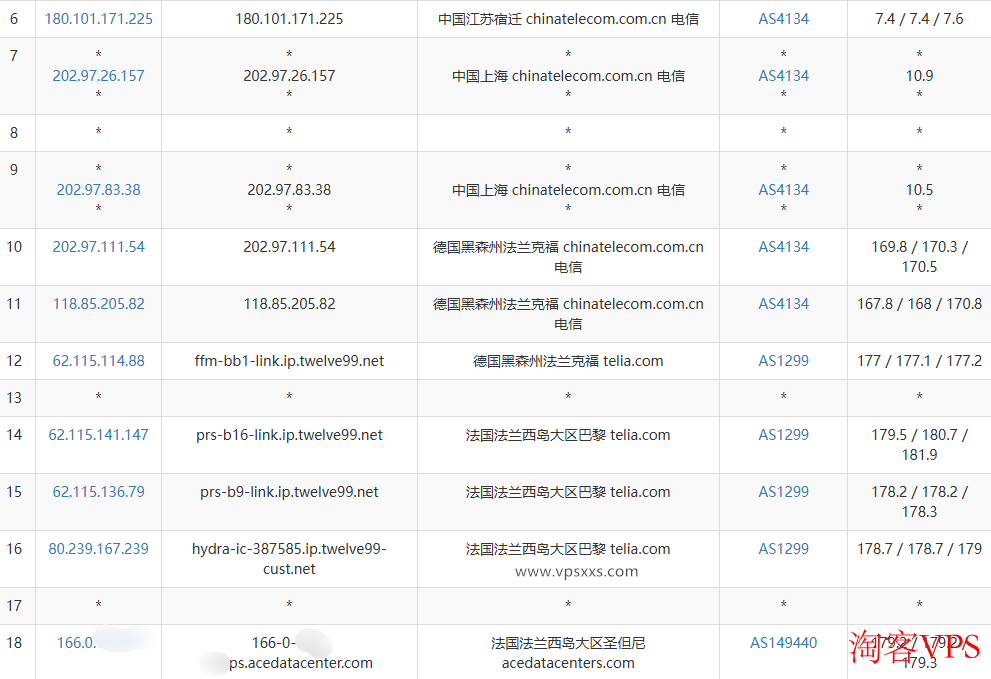Image resolution: width=991 pixels, height=679 pixels.
Task: Select hostname prs-b16-link.ip.twelve99.net
Action: pos(289,435)
